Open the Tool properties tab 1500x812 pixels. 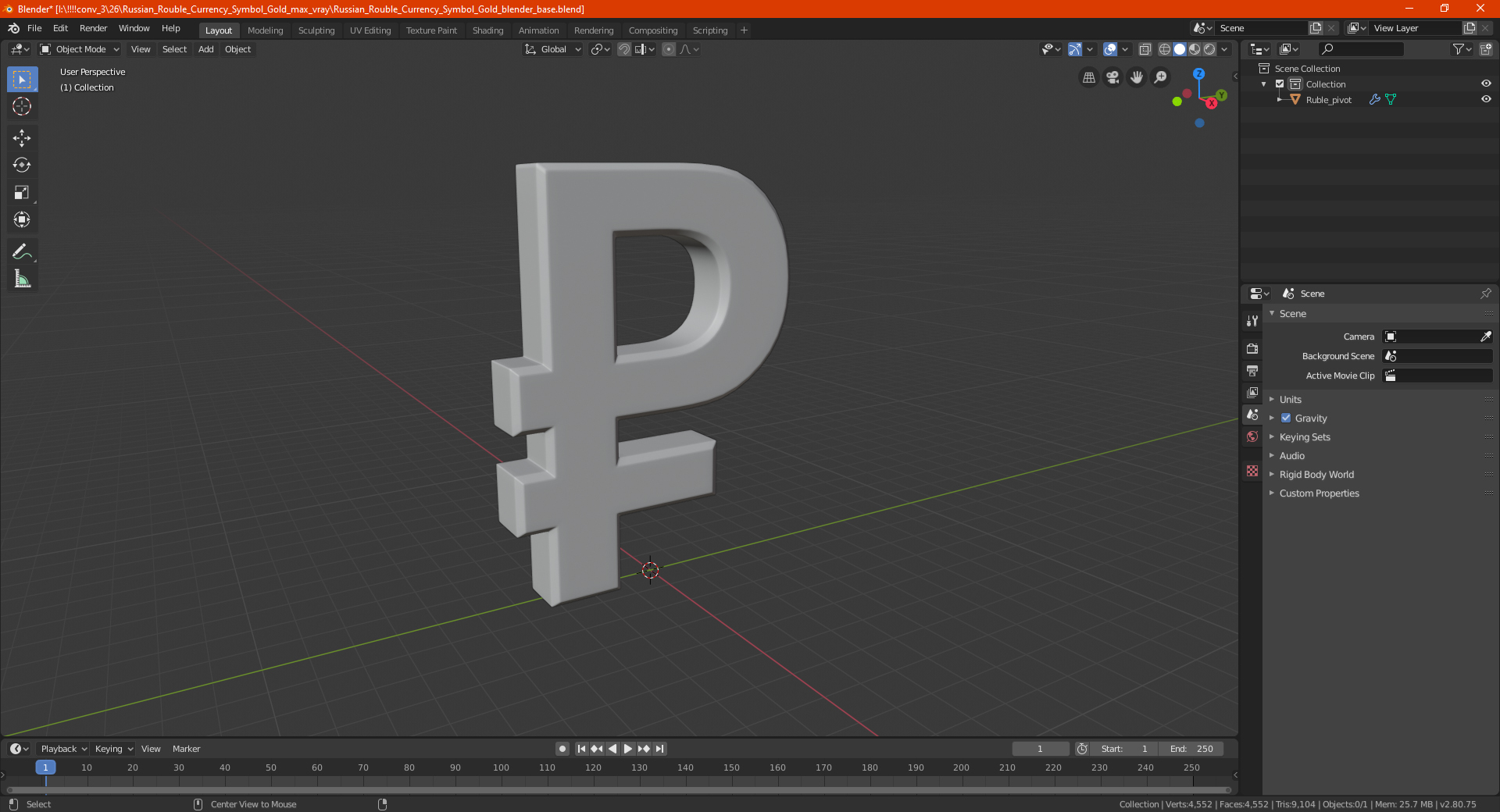click(1252, 321)
